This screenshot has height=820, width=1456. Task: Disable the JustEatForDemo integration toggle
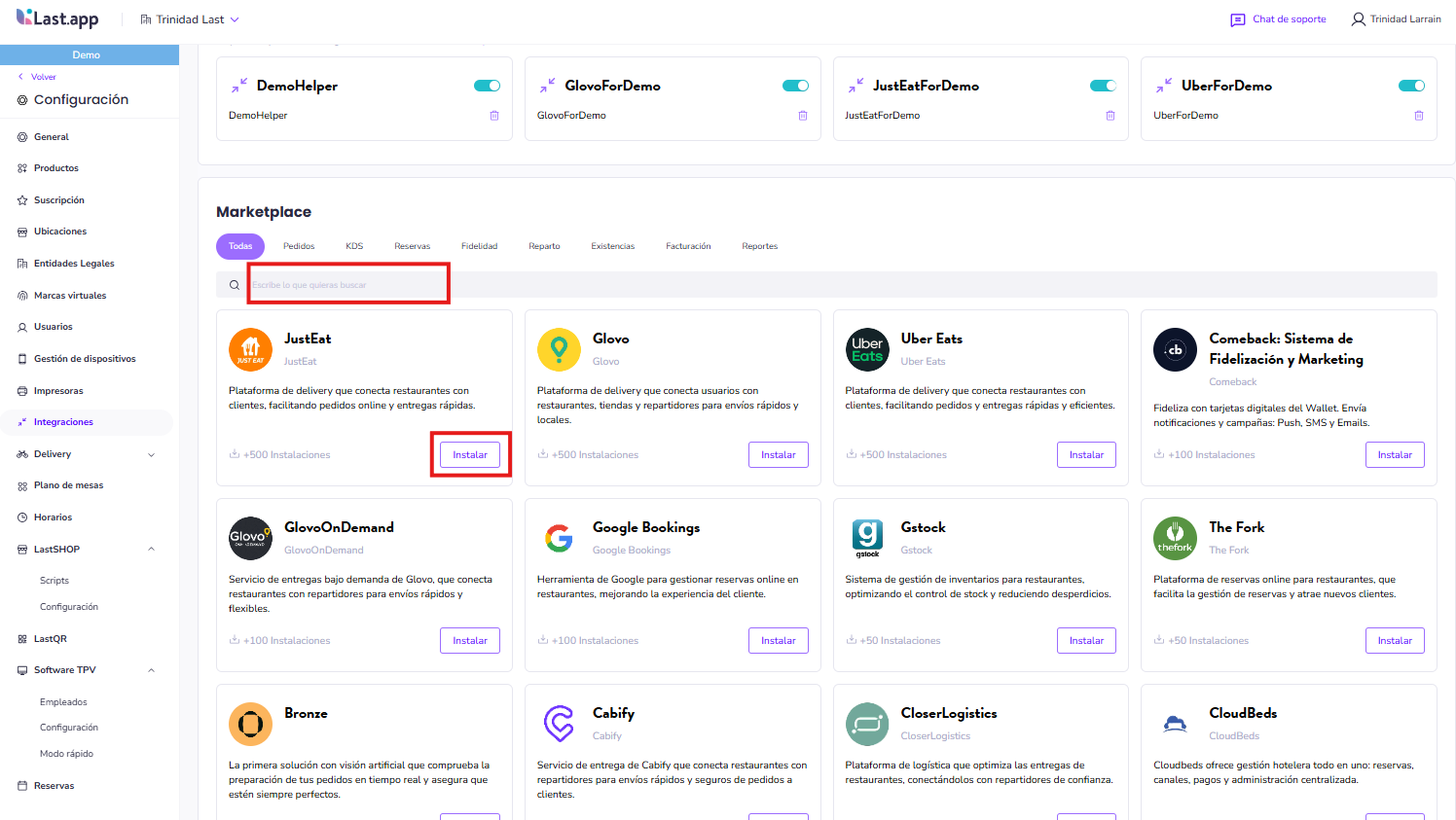coord(1103,86)
